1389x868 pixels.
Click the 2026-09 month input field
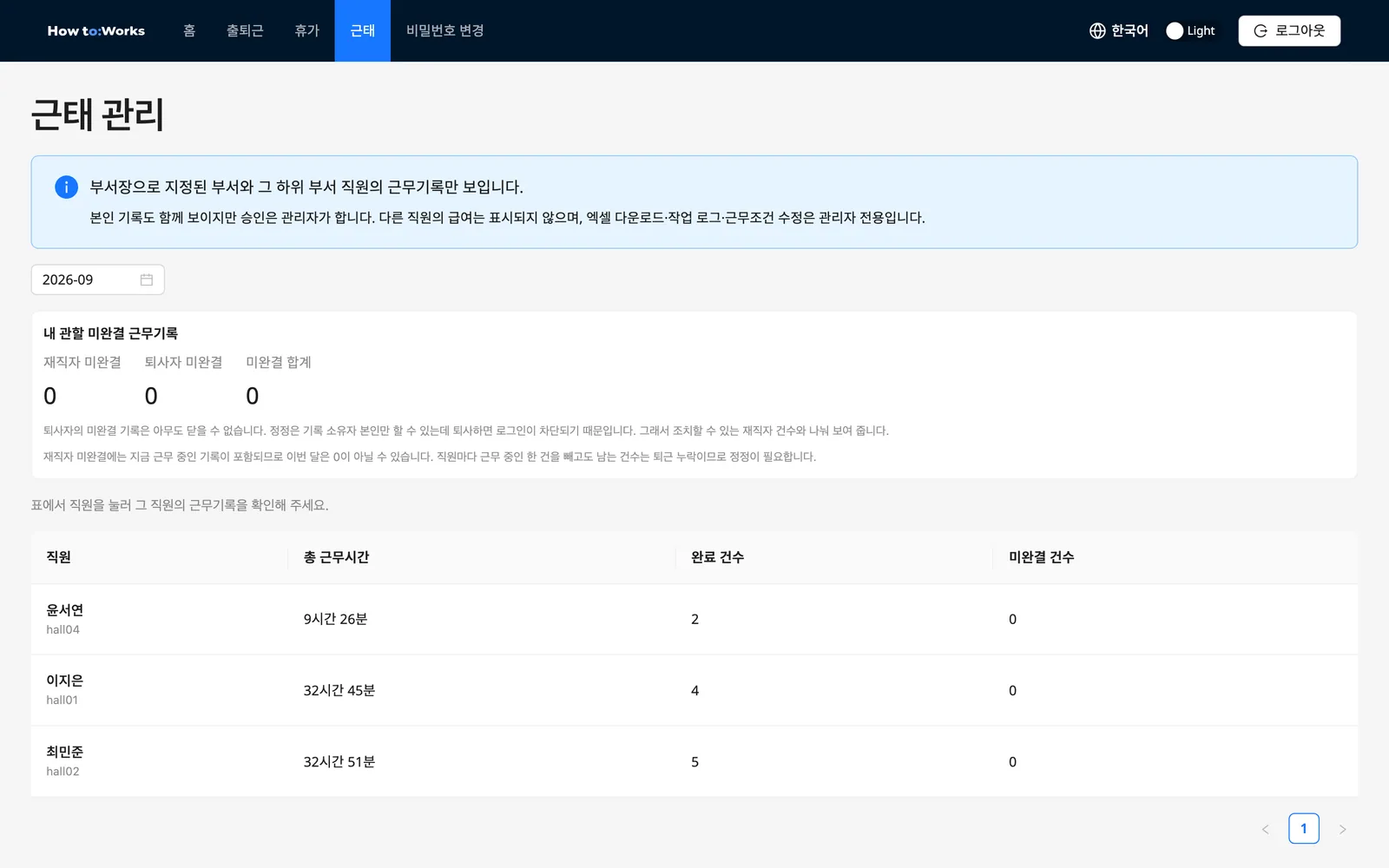97,279
